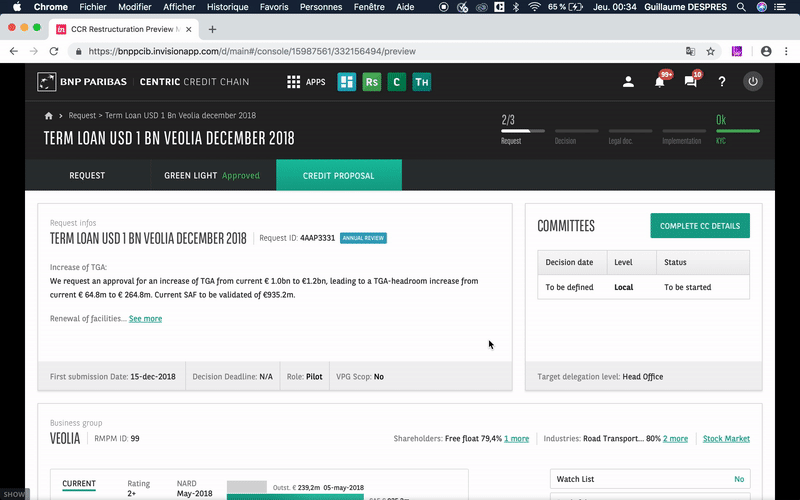Go forward to next page
The height and width of the screenshot is (500, 800).
[34, 51]
